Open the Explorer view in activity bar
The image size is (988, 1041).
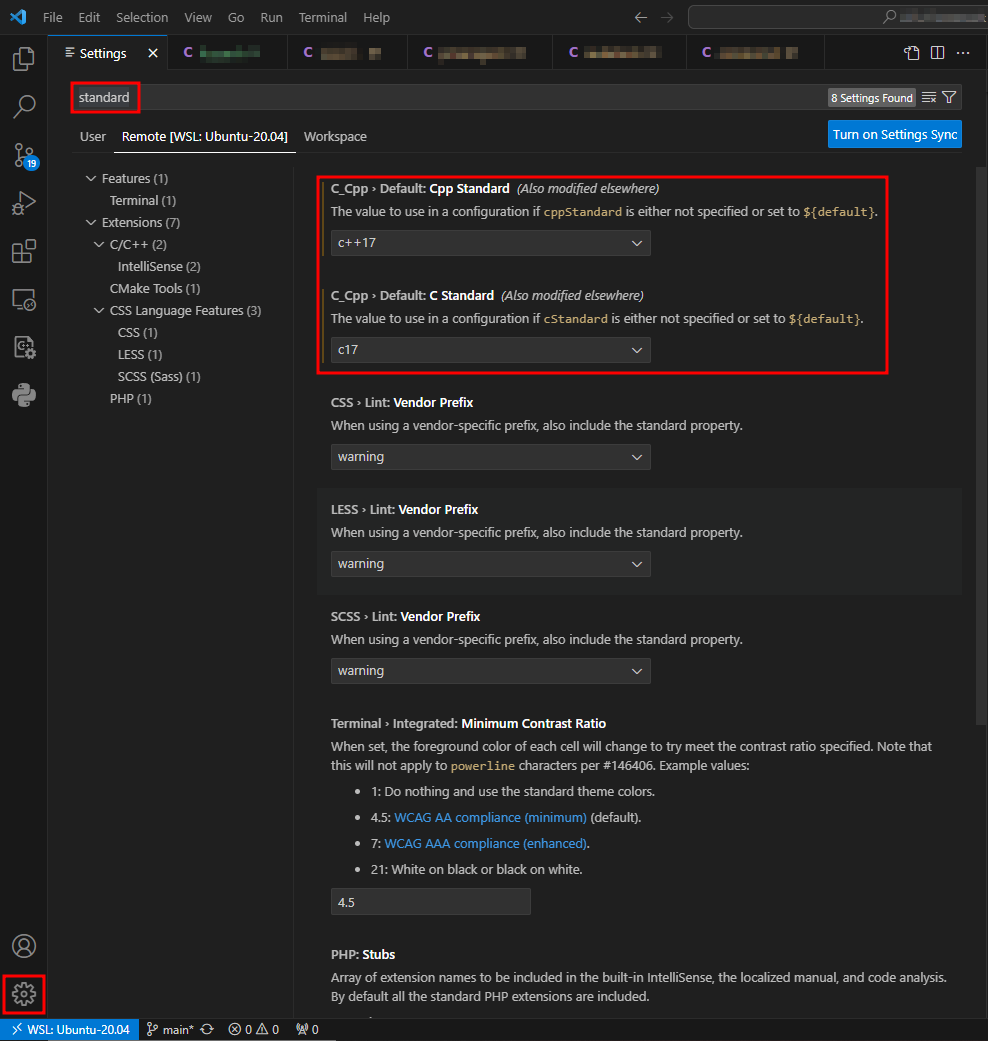click(24, 59)
